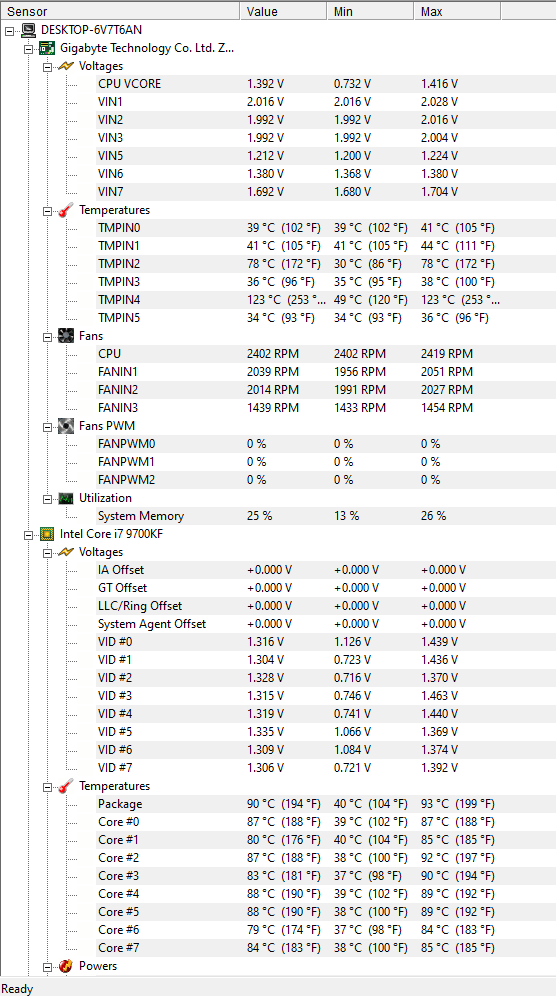Click the Intel Core i7 9700KF chip icon

(47, 534)
